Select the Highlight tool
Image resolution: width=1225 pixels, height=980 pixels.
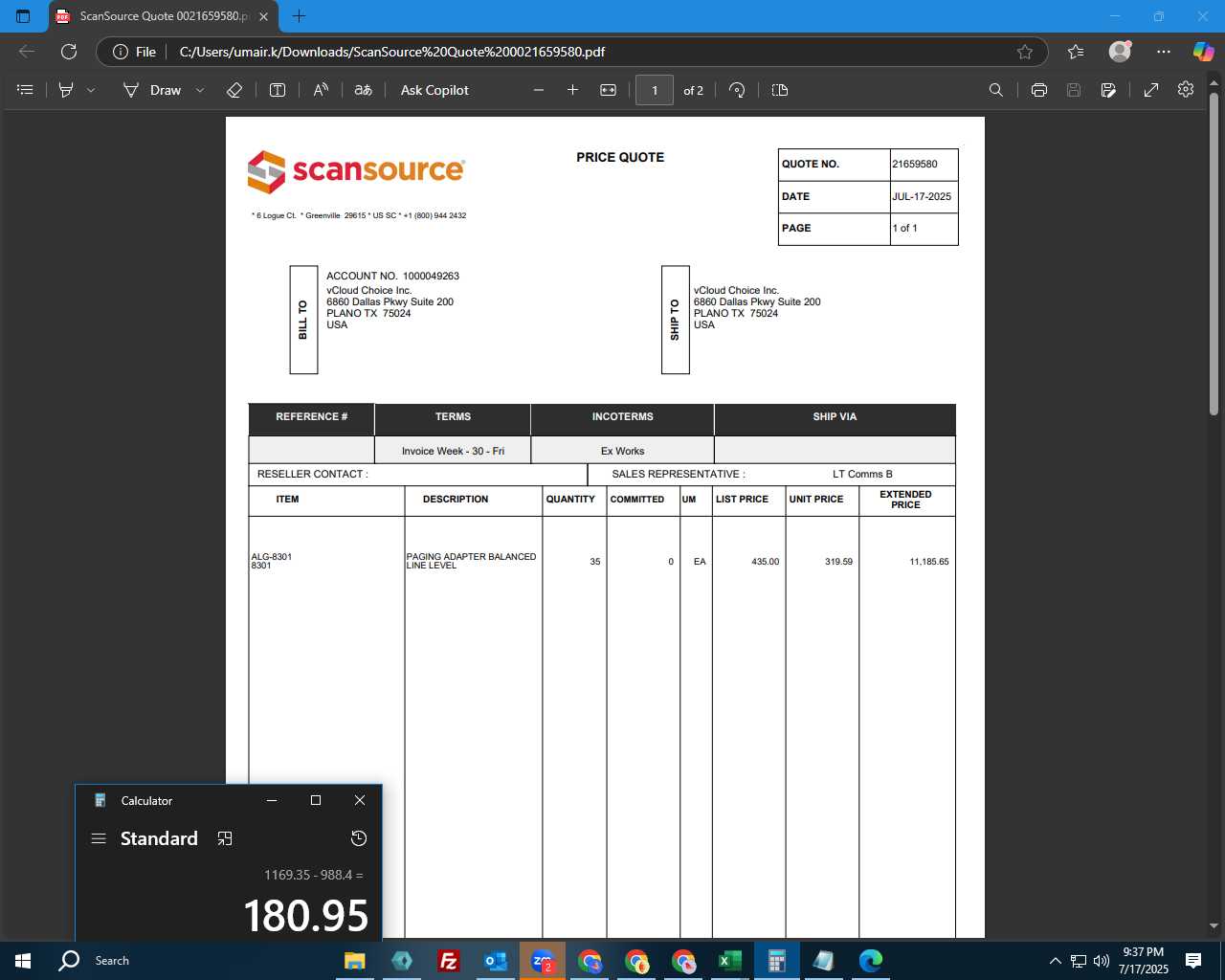[x=66, y=90]
